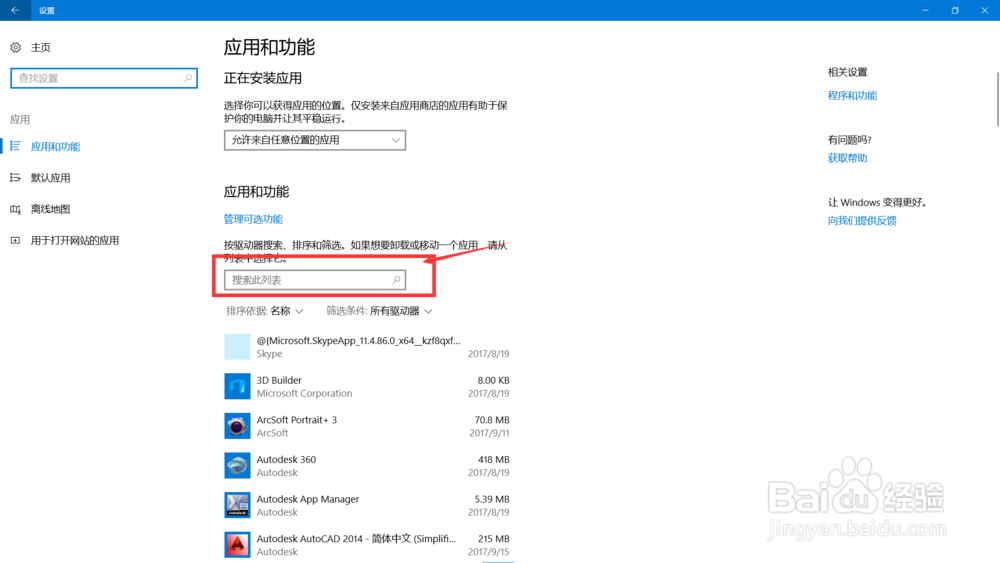This screenshot has height=563, width=1000.
Task: Click the ArcSoft Portrait+ 3 icon
Action: coord(237,426)
